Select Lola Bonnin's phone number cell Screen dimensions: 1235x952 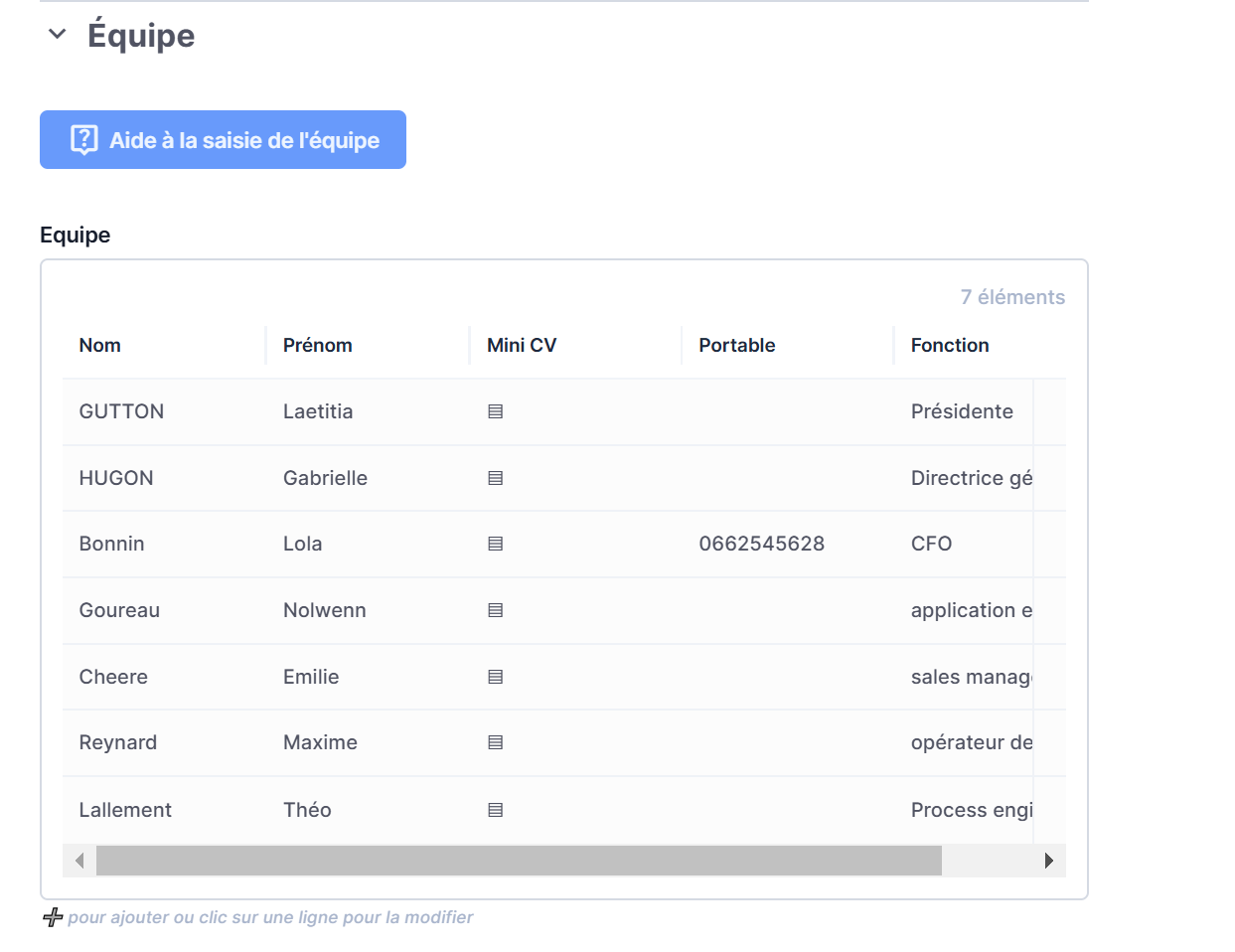(761, 544)
